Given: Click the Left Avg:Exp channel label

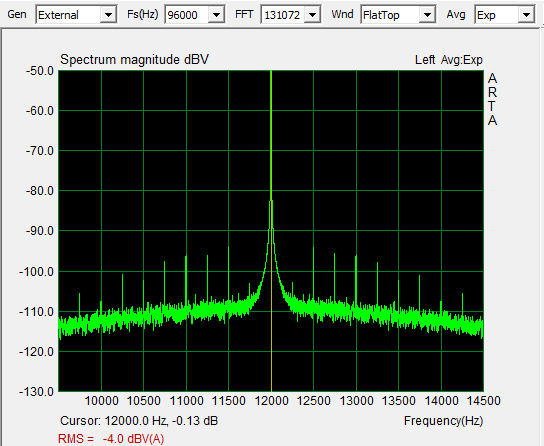Looking at the screenshot, I should pos(449,60).
